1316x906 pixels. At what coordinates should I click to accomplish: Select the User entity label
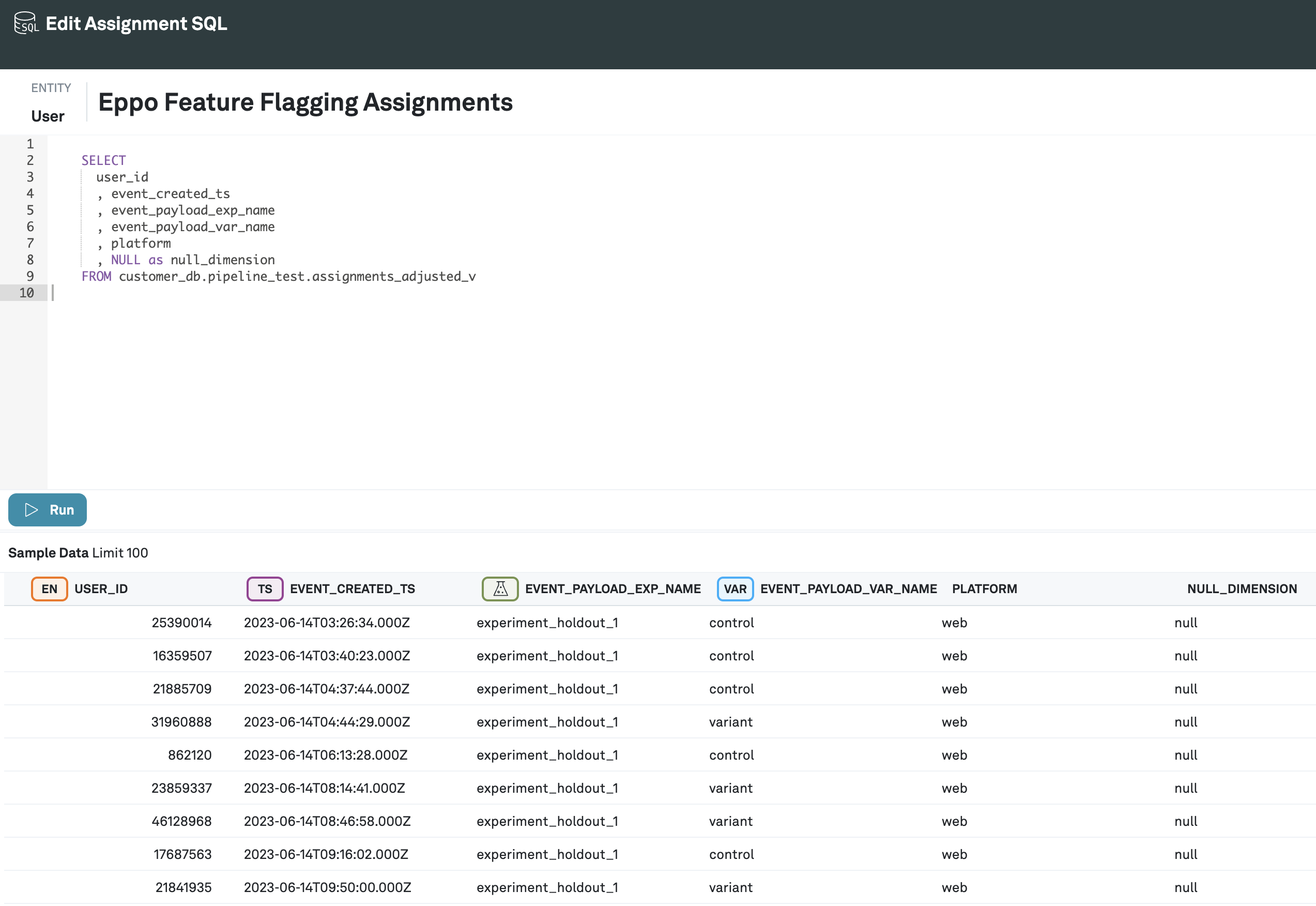[48, 116]
